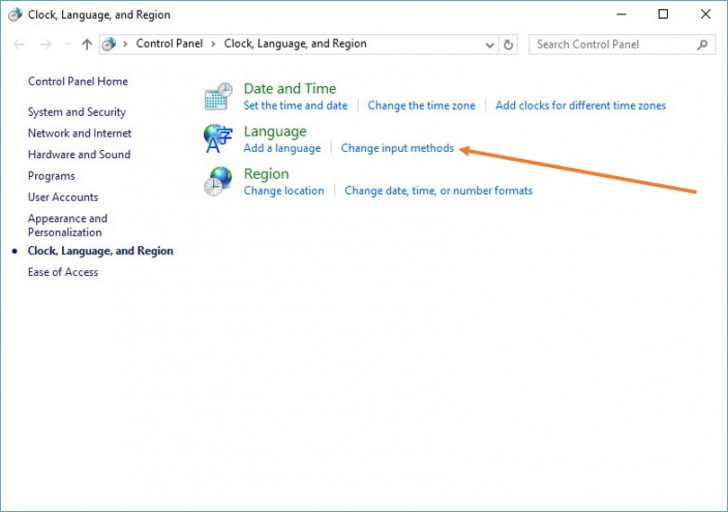Click Change location
This screenshot has height=512, width=728.
(x=284, y=191)
